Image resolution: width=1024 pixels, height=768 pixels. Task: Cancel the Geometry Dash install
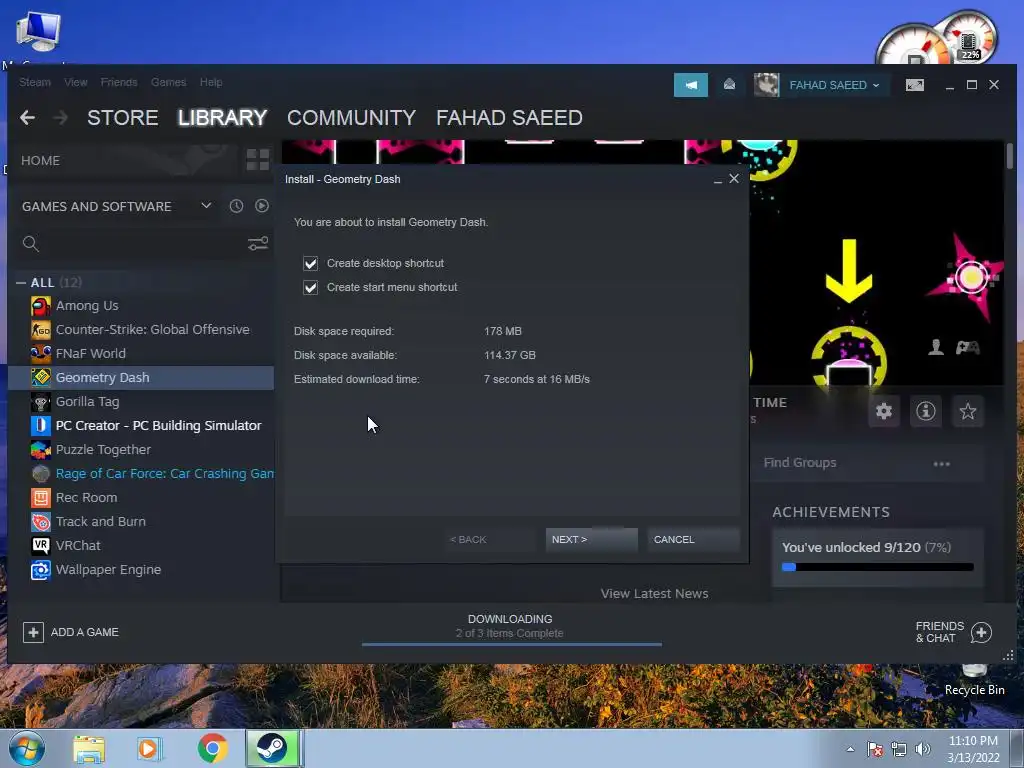point(694,539)
